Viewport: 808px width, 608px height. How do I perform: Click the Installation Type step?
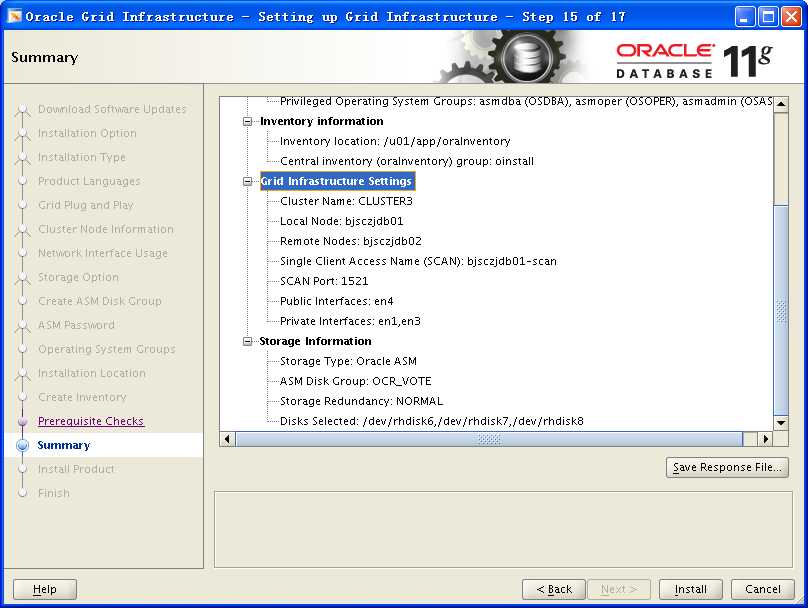tap(82, 157)
